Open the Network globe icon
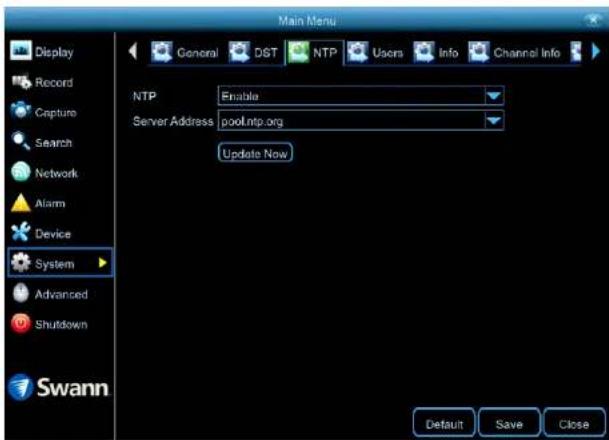This screenshot has width=609, height=440. [21, 172]
